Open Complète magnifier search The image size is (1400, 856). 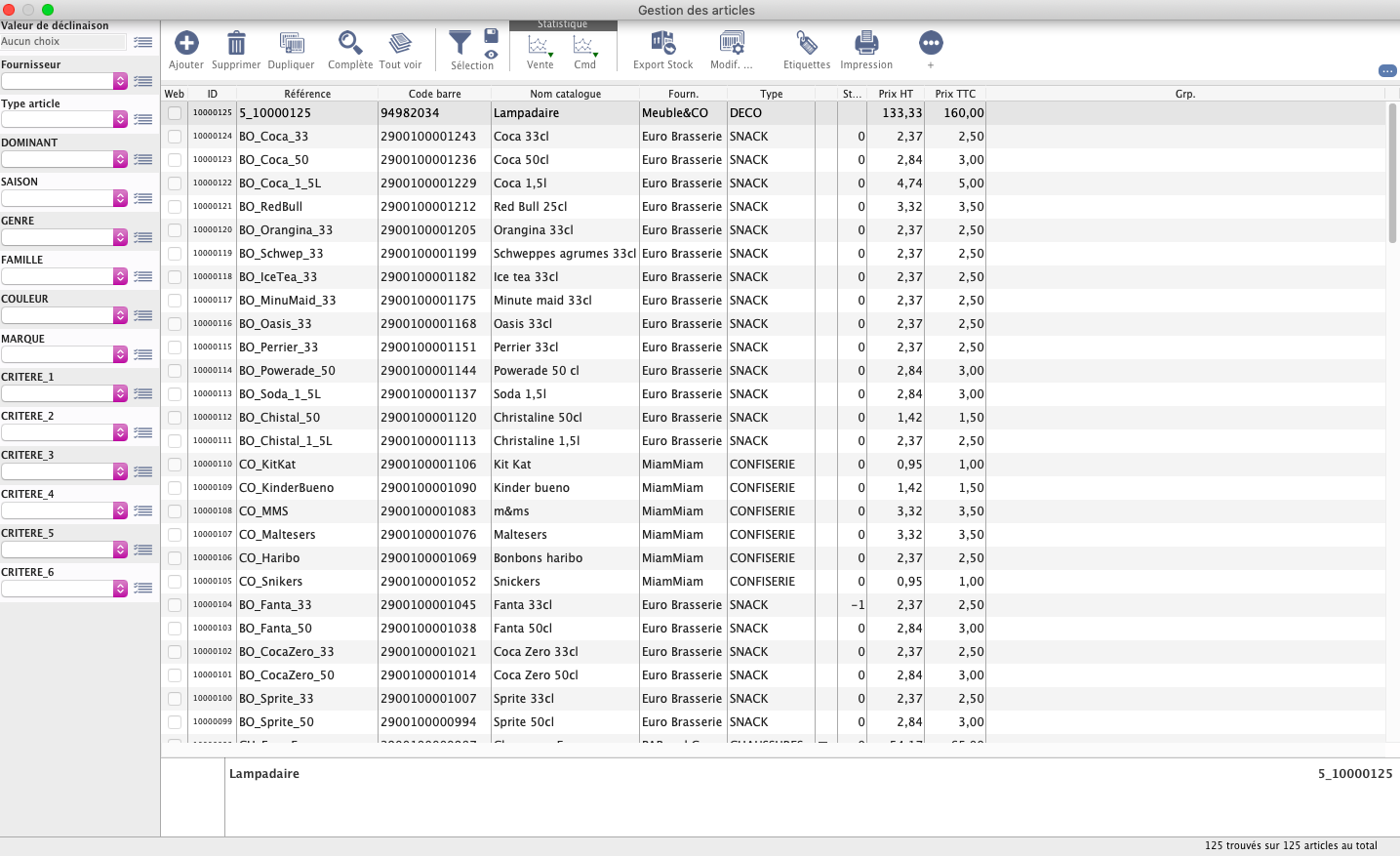click(350, 43)
